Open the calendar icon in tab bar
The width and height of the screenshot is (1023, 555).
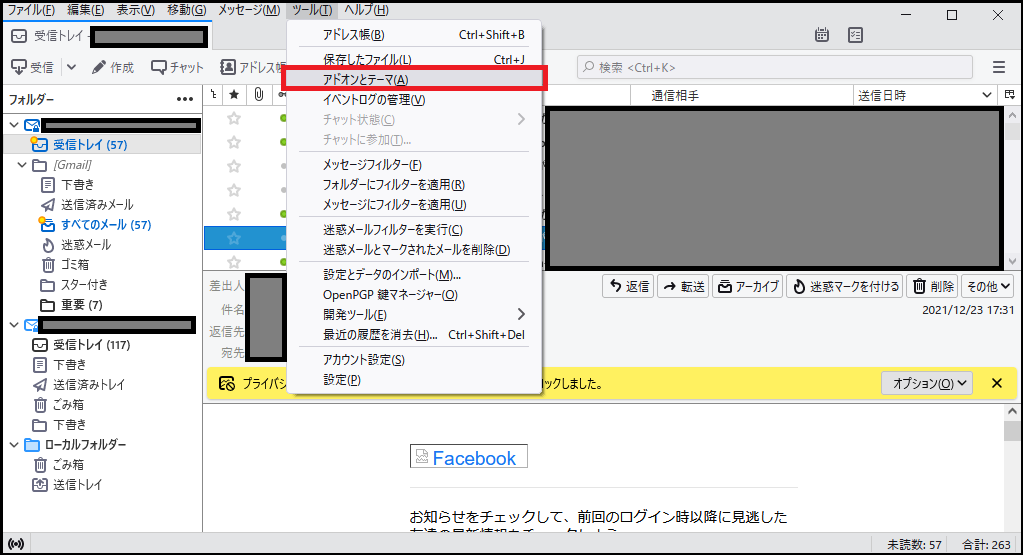click(x=822, y=35)
